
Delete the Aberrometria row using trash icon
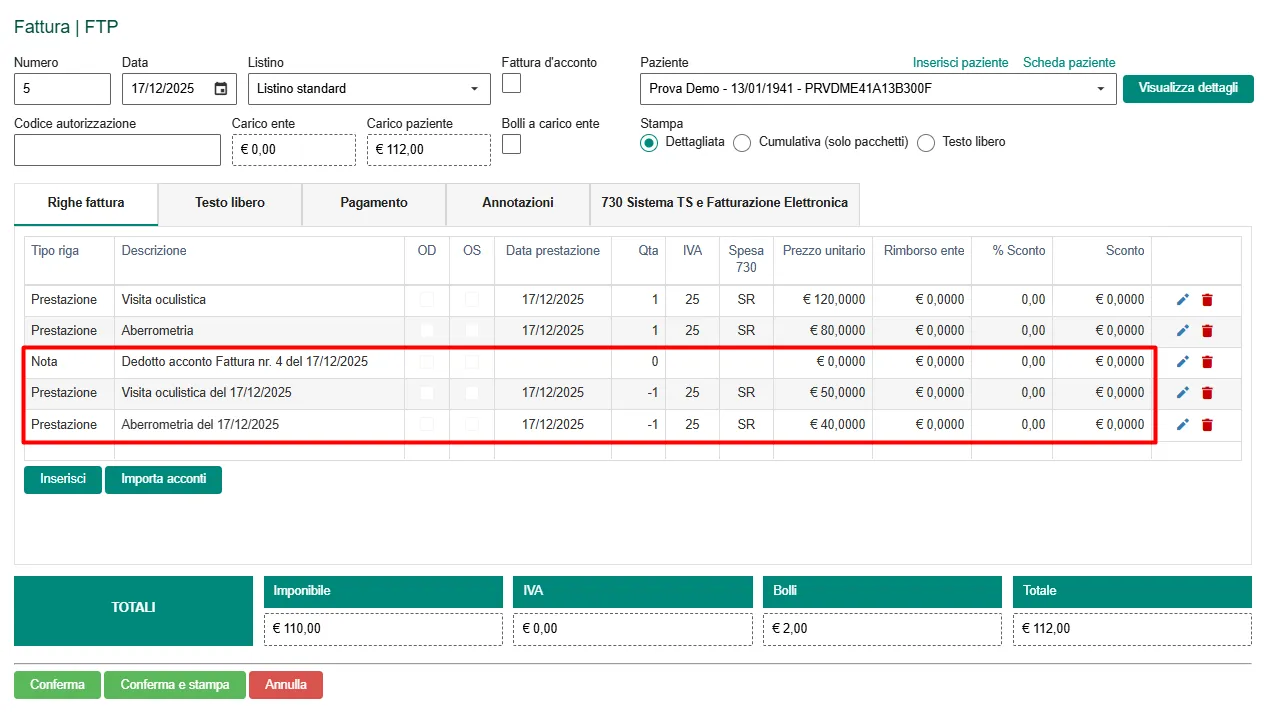point(1207,331)
